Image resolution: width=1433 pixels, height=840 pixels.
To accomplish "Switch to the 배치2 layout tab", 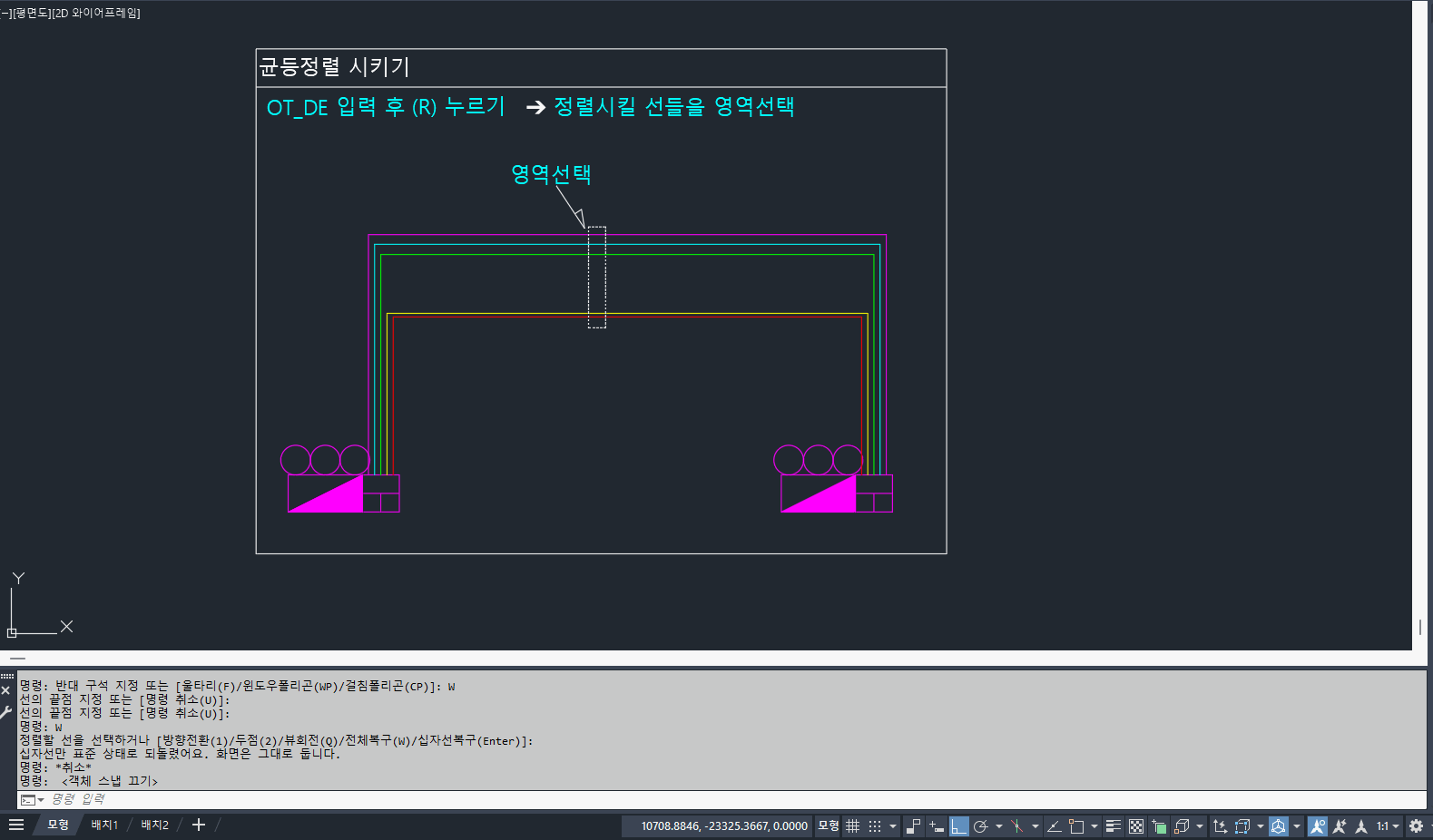I will (x=155, y=825).
